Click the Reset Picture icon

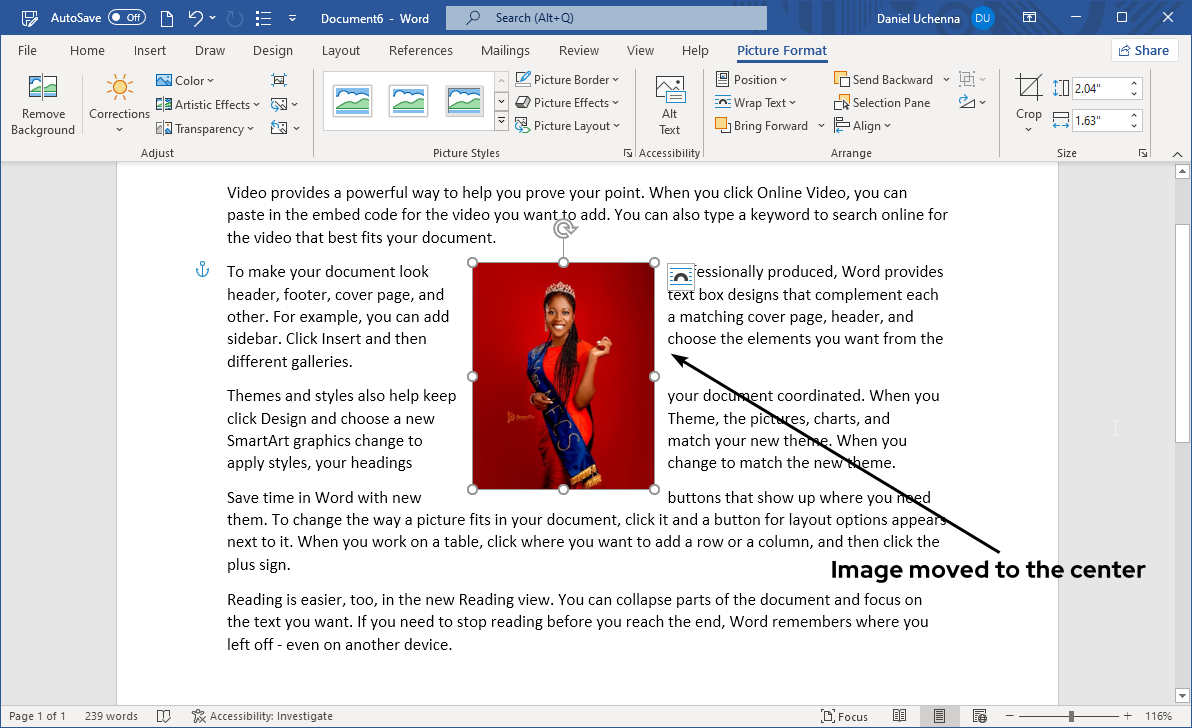(x=279, y=127)
